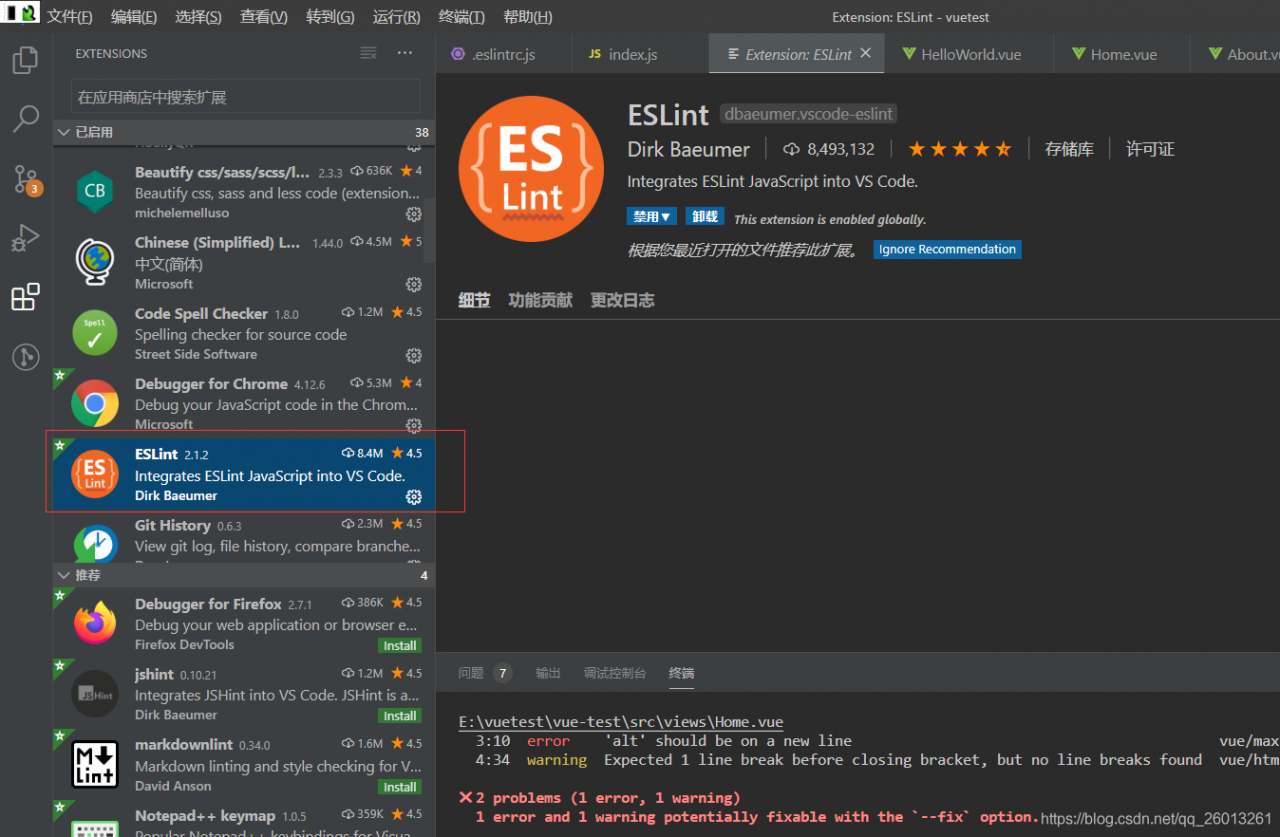Open settings gear for the ESLint extension

point(414,496)
